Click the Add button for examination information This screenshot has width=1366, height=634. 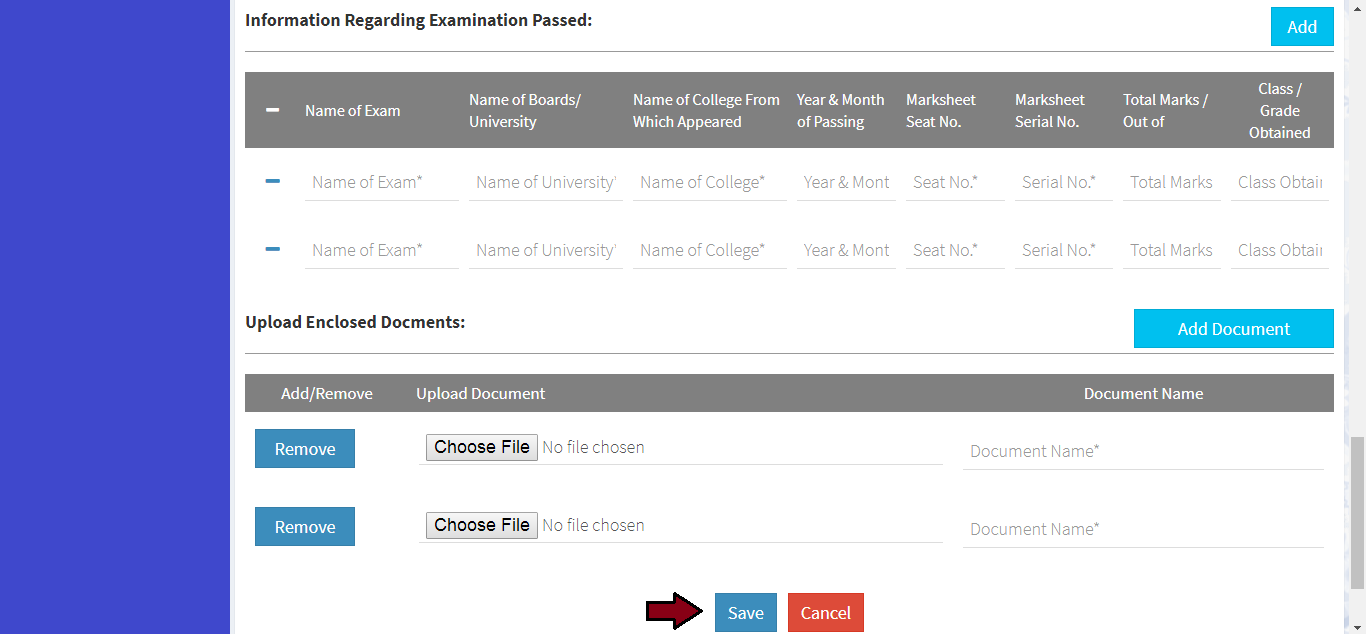1301,27
